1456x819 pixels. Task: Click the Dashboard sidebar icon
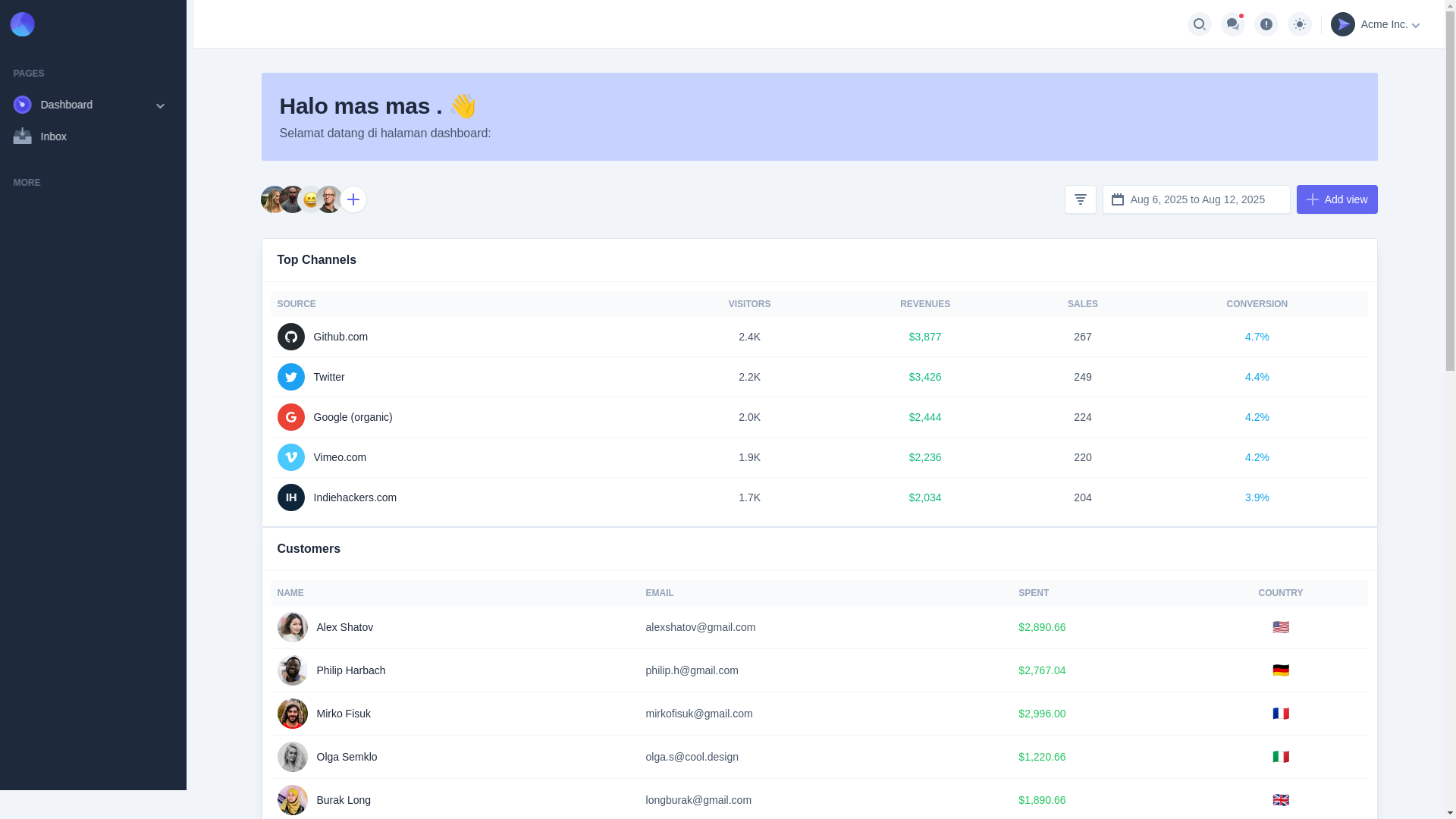pos(22,105)
